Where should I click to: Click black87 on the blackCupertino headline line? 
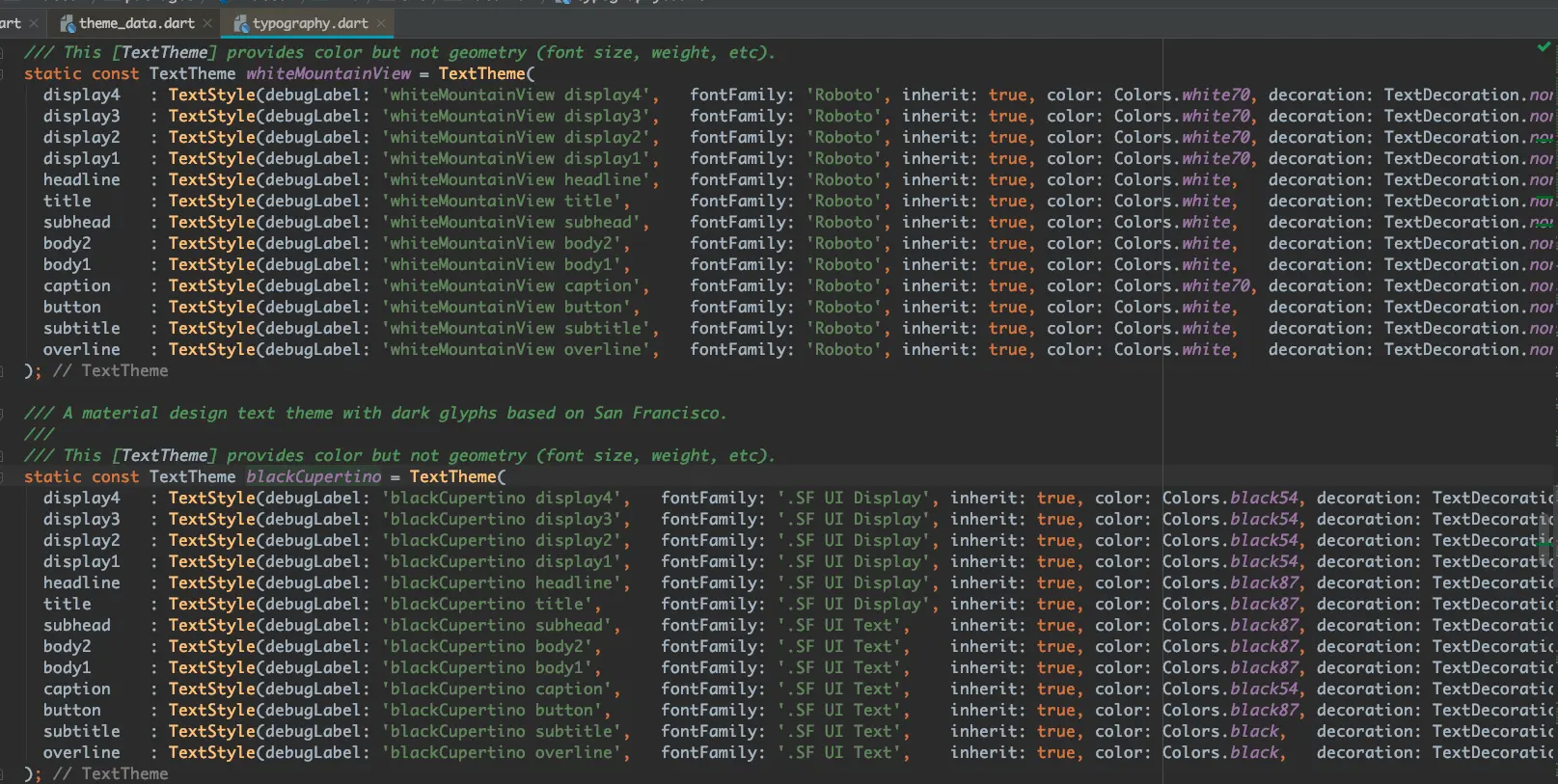1264,583
